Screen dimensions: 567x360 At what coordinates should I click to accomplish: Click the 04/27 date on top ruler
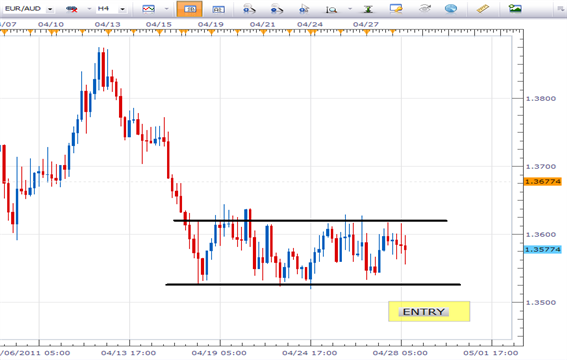[x=366, y=25]
